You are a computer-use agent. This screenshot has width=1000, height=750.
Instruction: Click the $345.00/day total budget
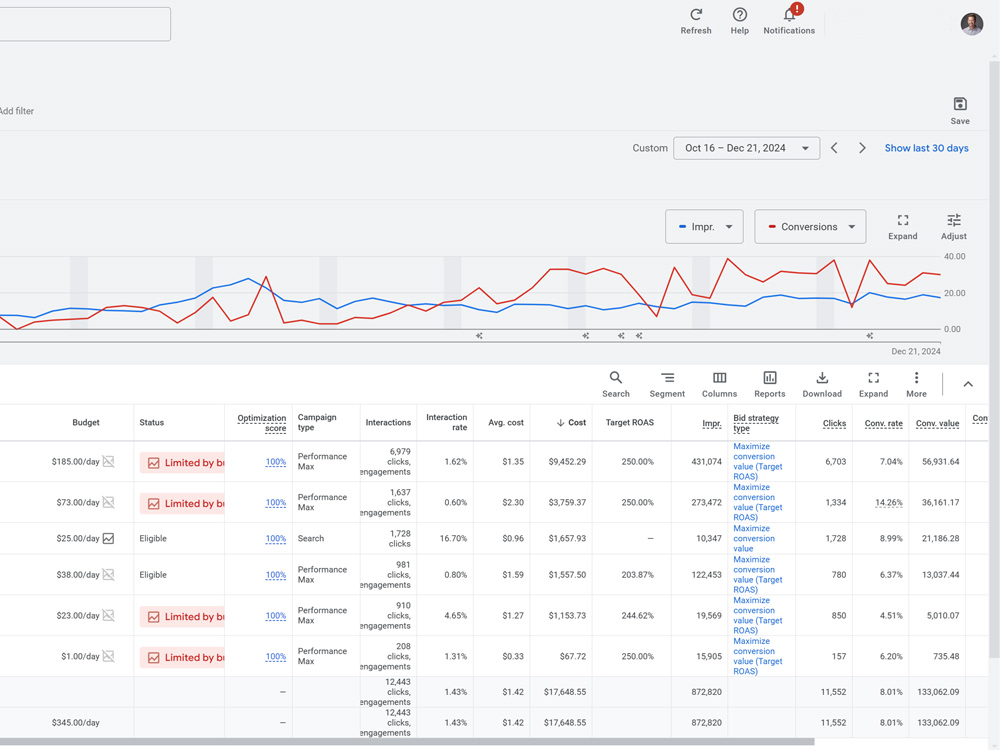point(75,723)
